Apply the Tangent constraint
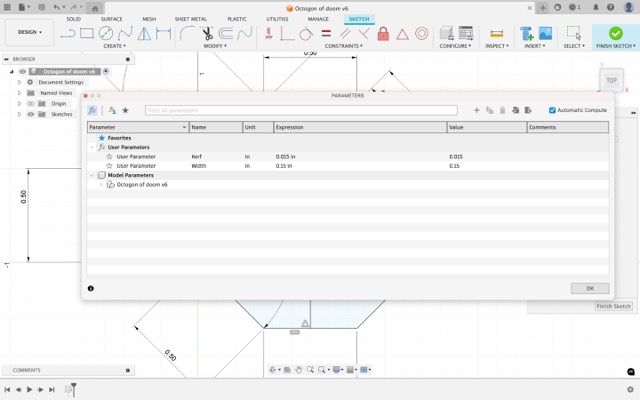 [306, 33]
